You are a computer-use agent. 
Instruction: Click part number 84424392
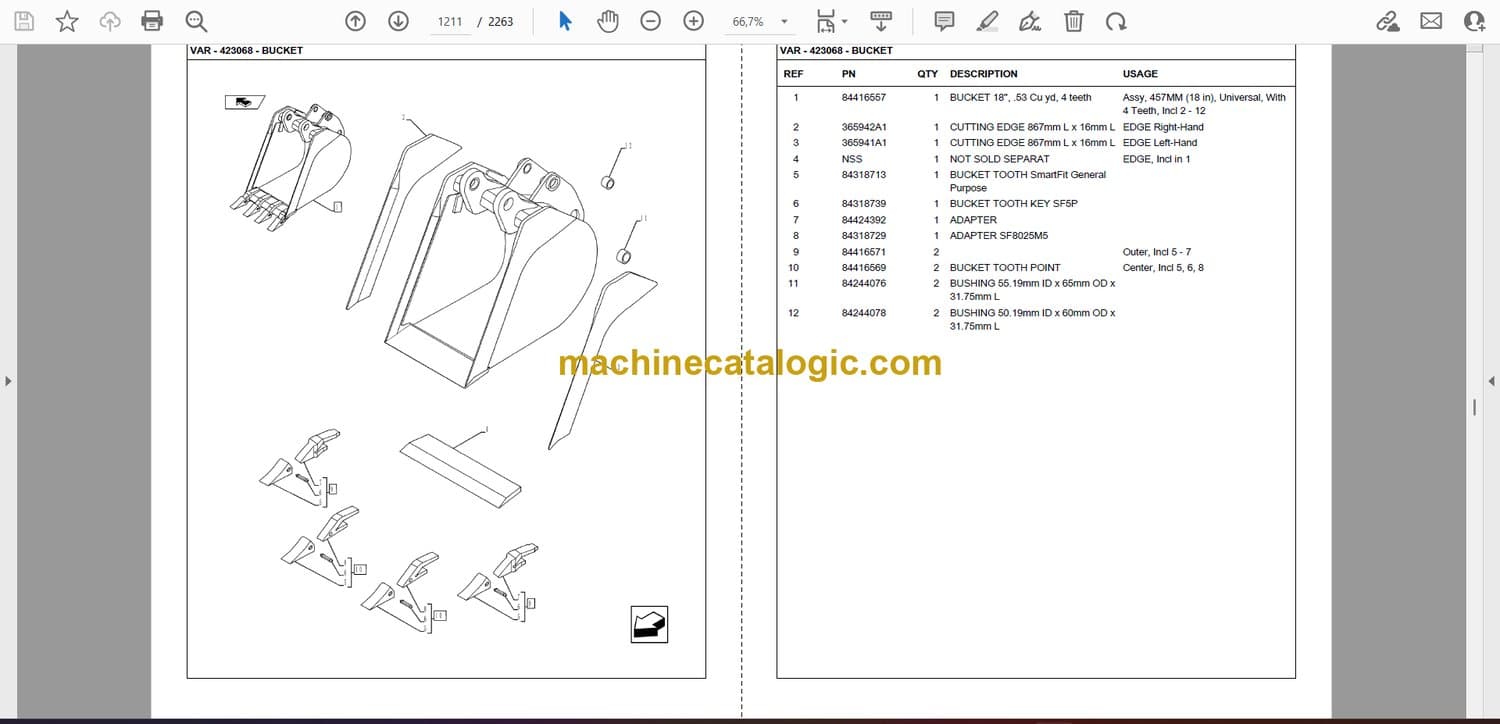(864, 220)
